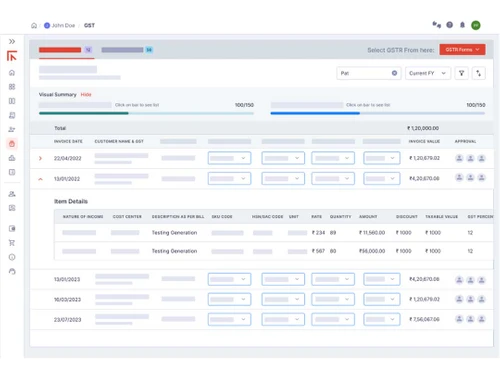Open the help question-mark icon in header
Image resolution: width=500 pixels, height=375 pixels.
click(x=450, y=25)
